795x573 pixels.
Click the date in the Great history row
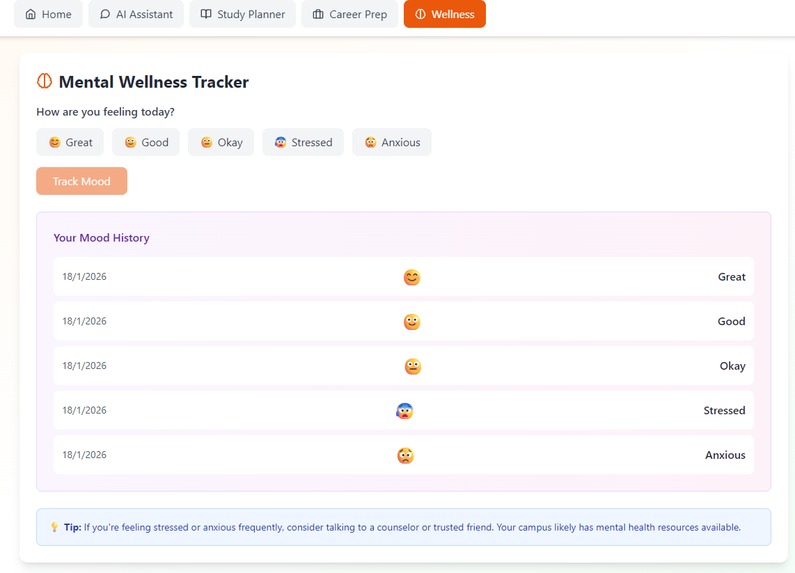point(85,277)
